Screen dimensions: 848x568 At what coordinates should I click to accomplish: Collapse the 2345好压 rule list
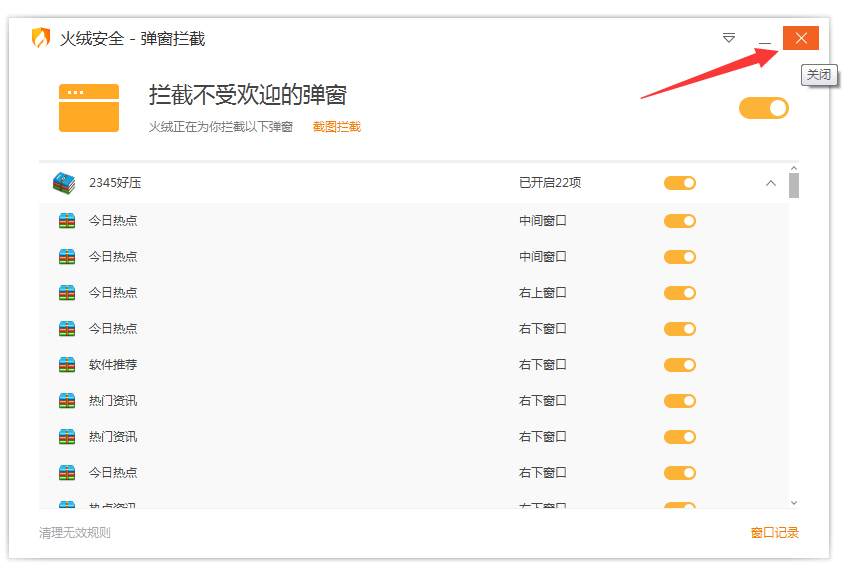tap(771, 183)
